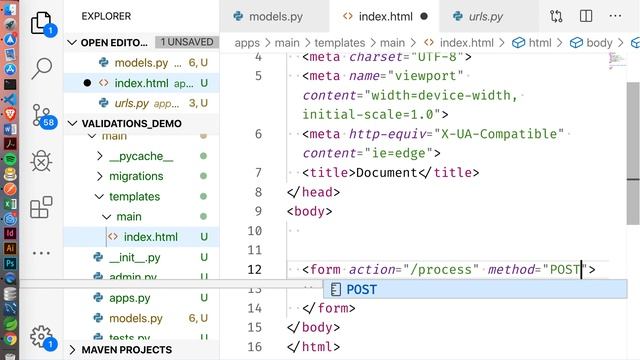Open Excel in the Dock
This screenshot has height=360, width=640.
point(10,204)
